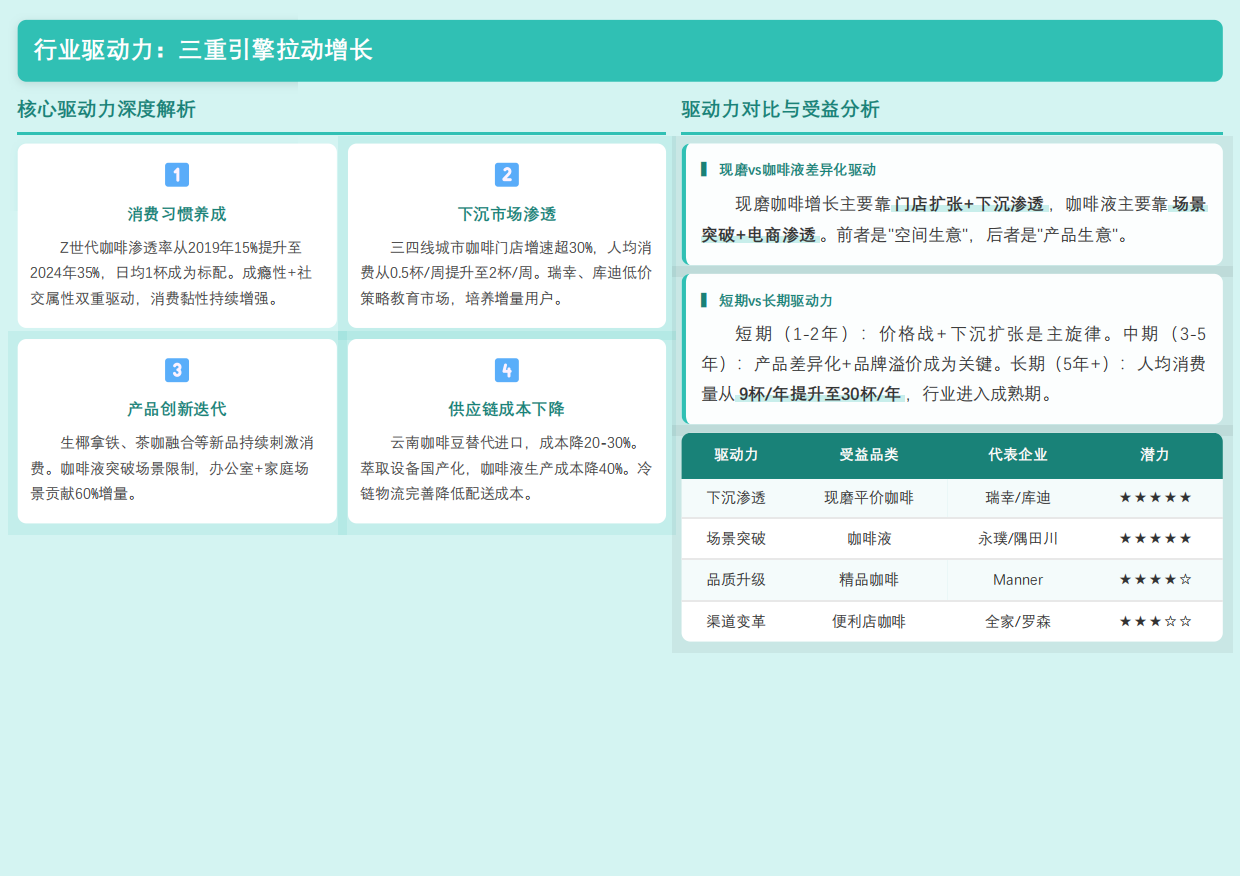
Task: Click the 驱动力 table header
Action: 737,454
